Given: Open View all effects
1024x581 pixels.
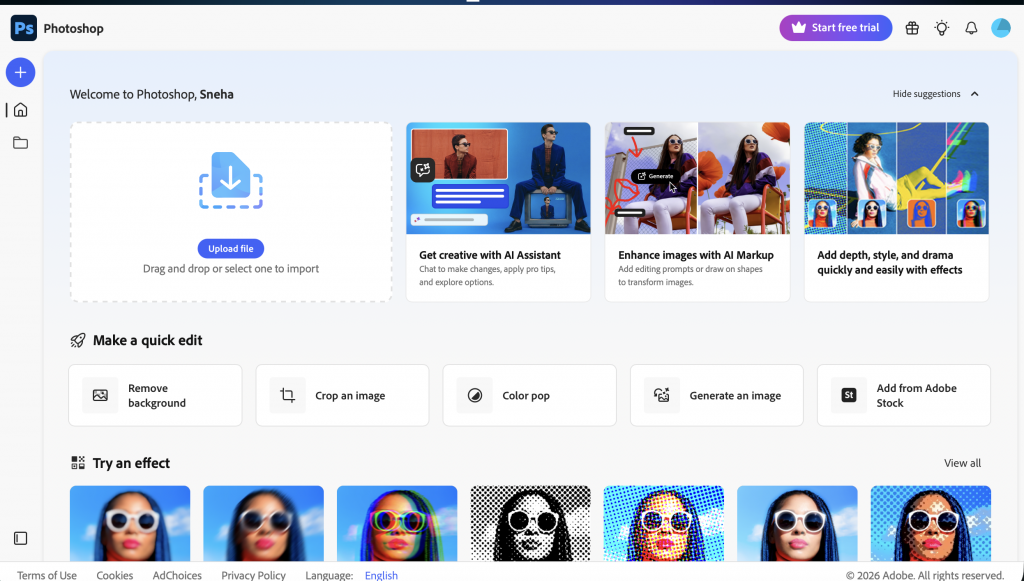Looking at the screenshot, I should [x=962, y=463].
